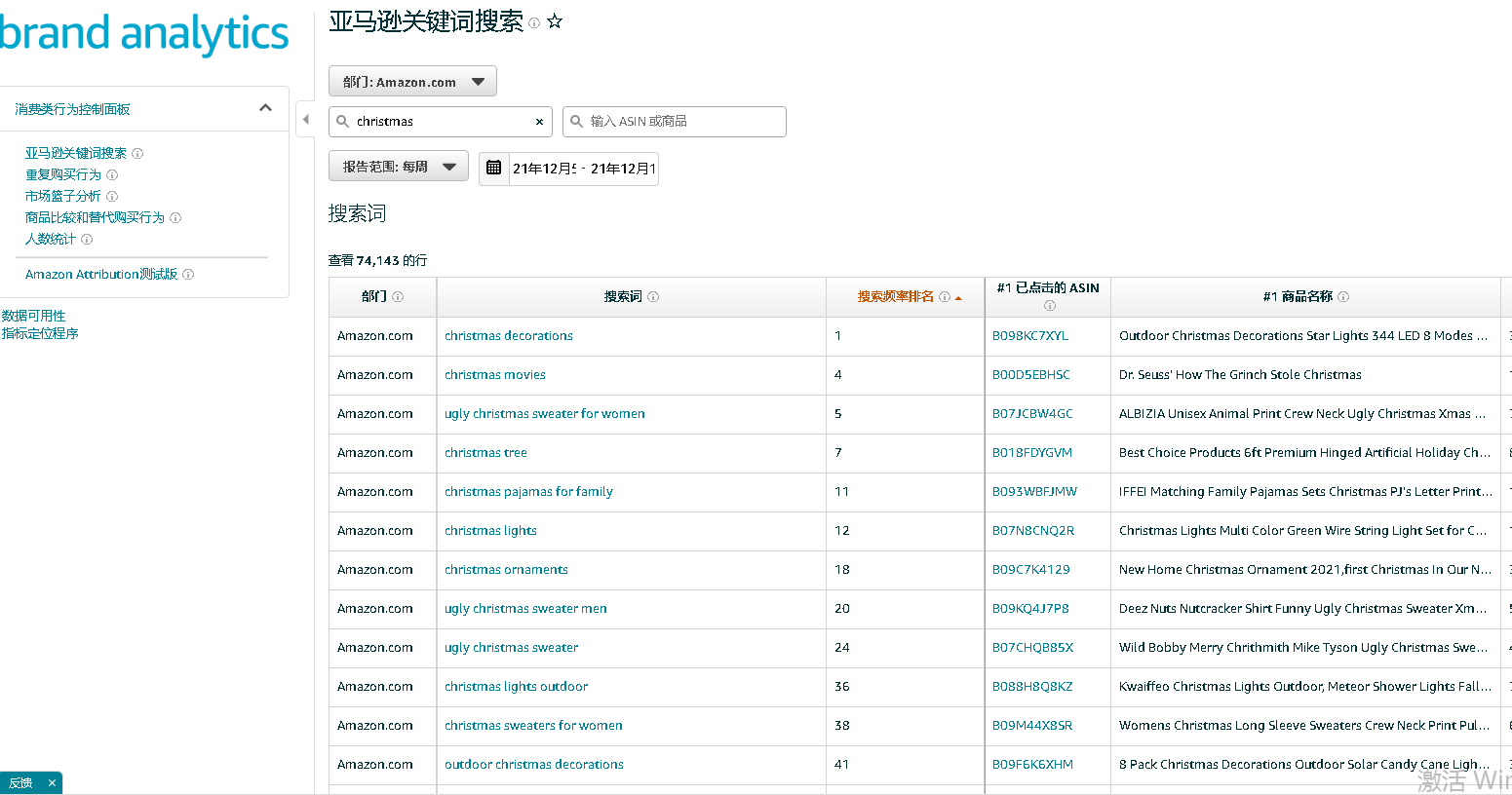Open the christmas decorations search term link
This screenshot has height=795, width=1512.
point(508,336)
